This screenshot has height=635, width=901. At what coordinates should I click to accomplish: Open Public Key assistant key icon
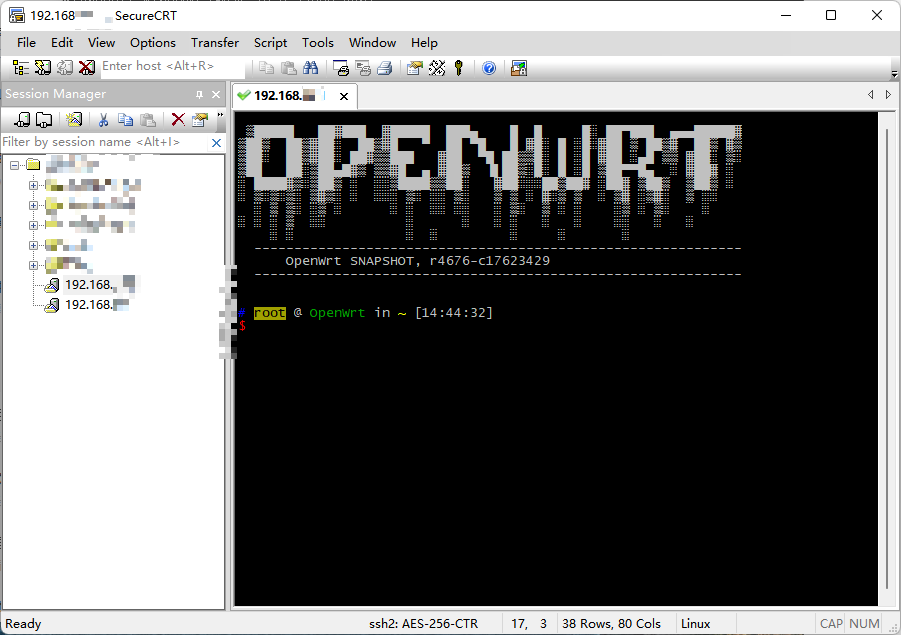click(459, 68)
